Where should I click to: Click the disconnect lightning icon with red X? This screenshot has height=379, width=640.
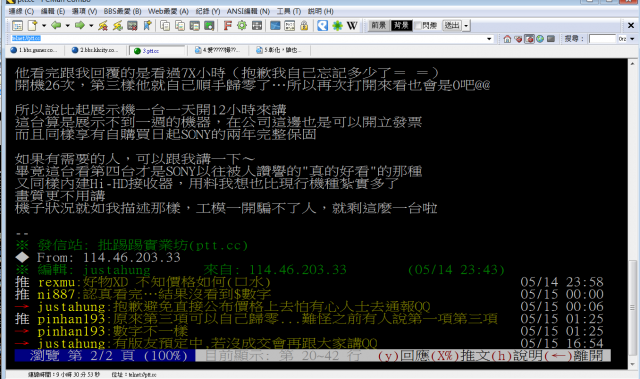[x=103, y=26]
